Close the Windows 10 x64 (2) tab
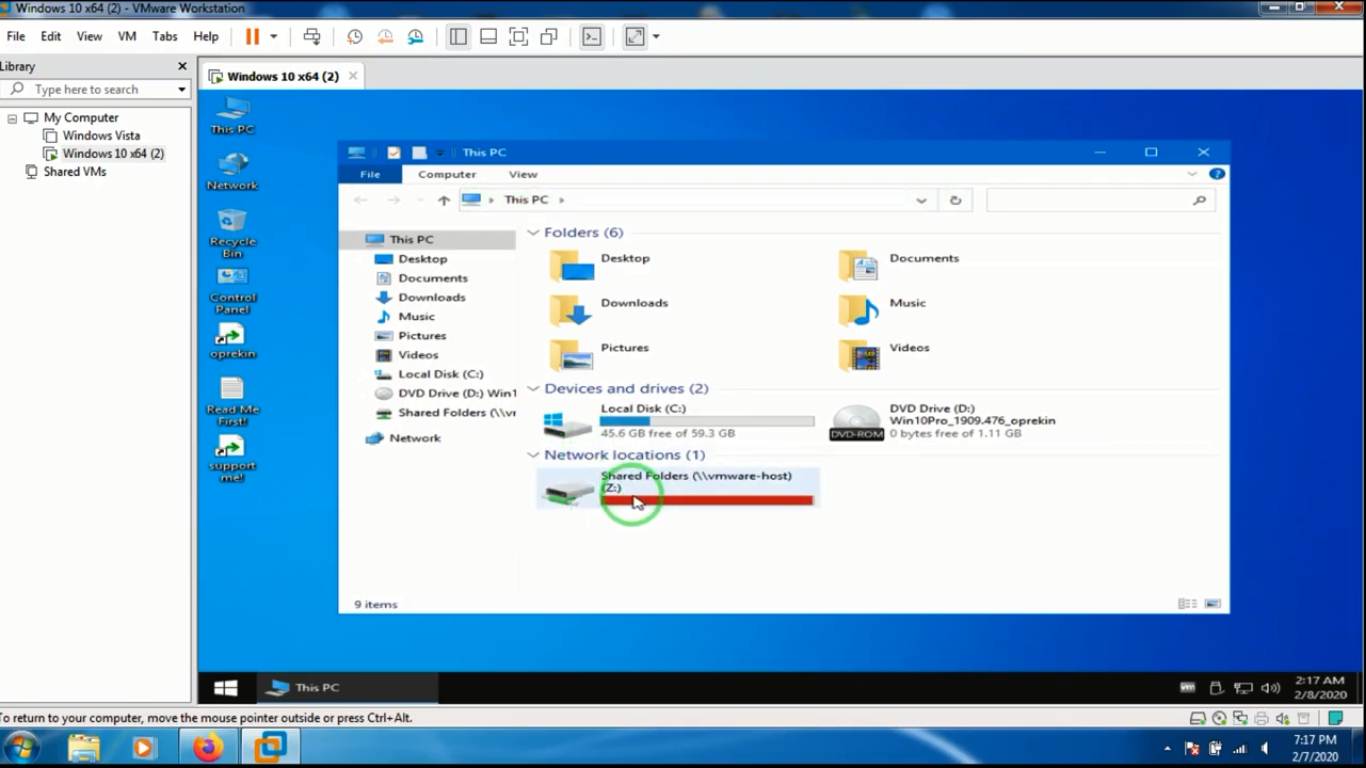 353,76
